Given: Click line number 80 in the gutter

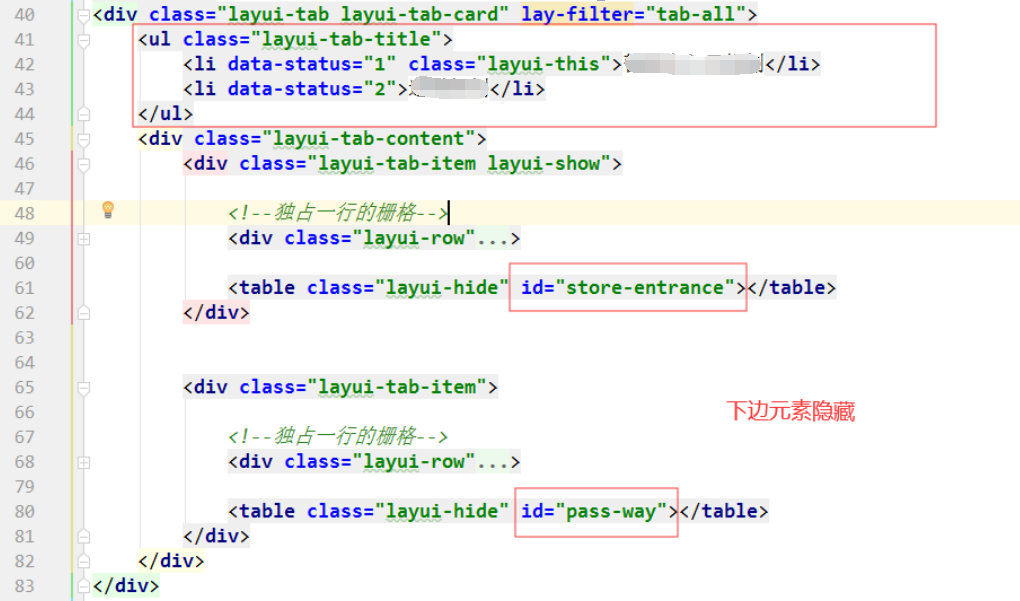Looking at the screenshot, I should point(25,512).
